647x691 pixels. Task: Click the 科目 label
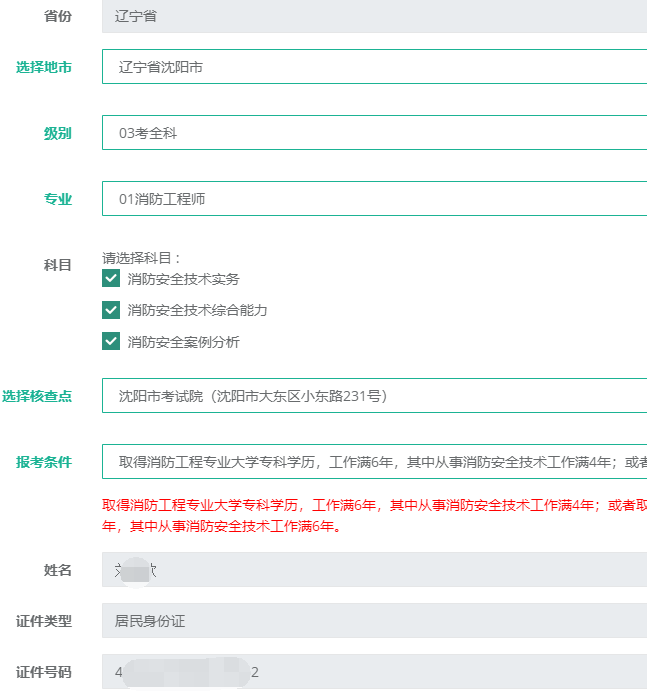pyautogui.click(x=57, y=265)
